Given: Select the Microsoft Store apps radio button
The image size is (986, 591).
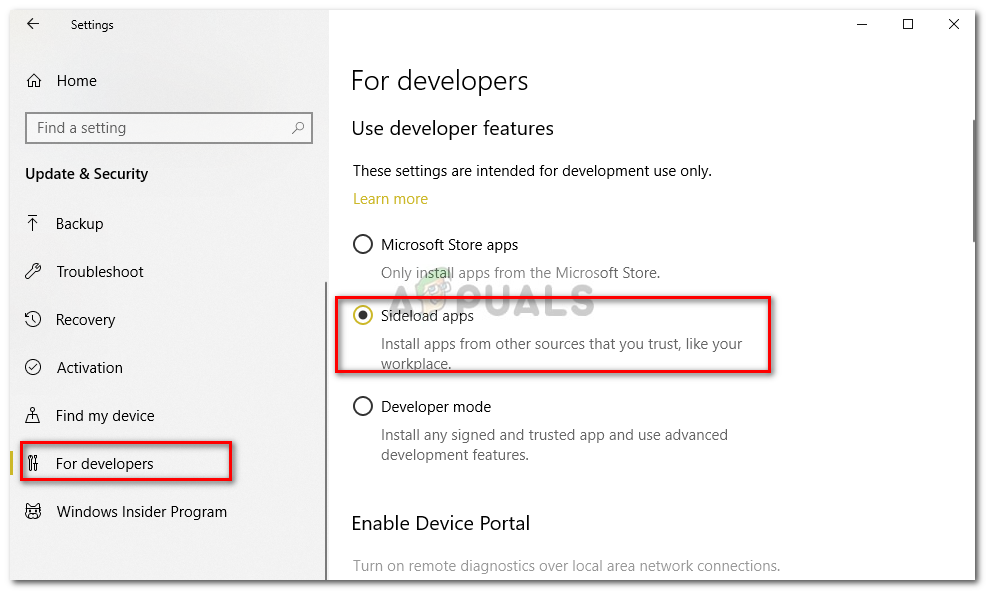Looking at the screenshot, I should [362, 244].
